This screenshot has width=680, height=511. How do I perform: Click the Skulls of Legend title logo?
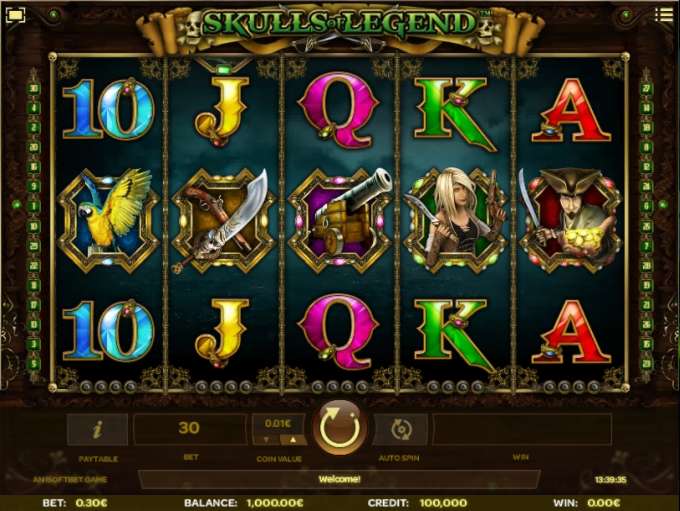point(340,24)
